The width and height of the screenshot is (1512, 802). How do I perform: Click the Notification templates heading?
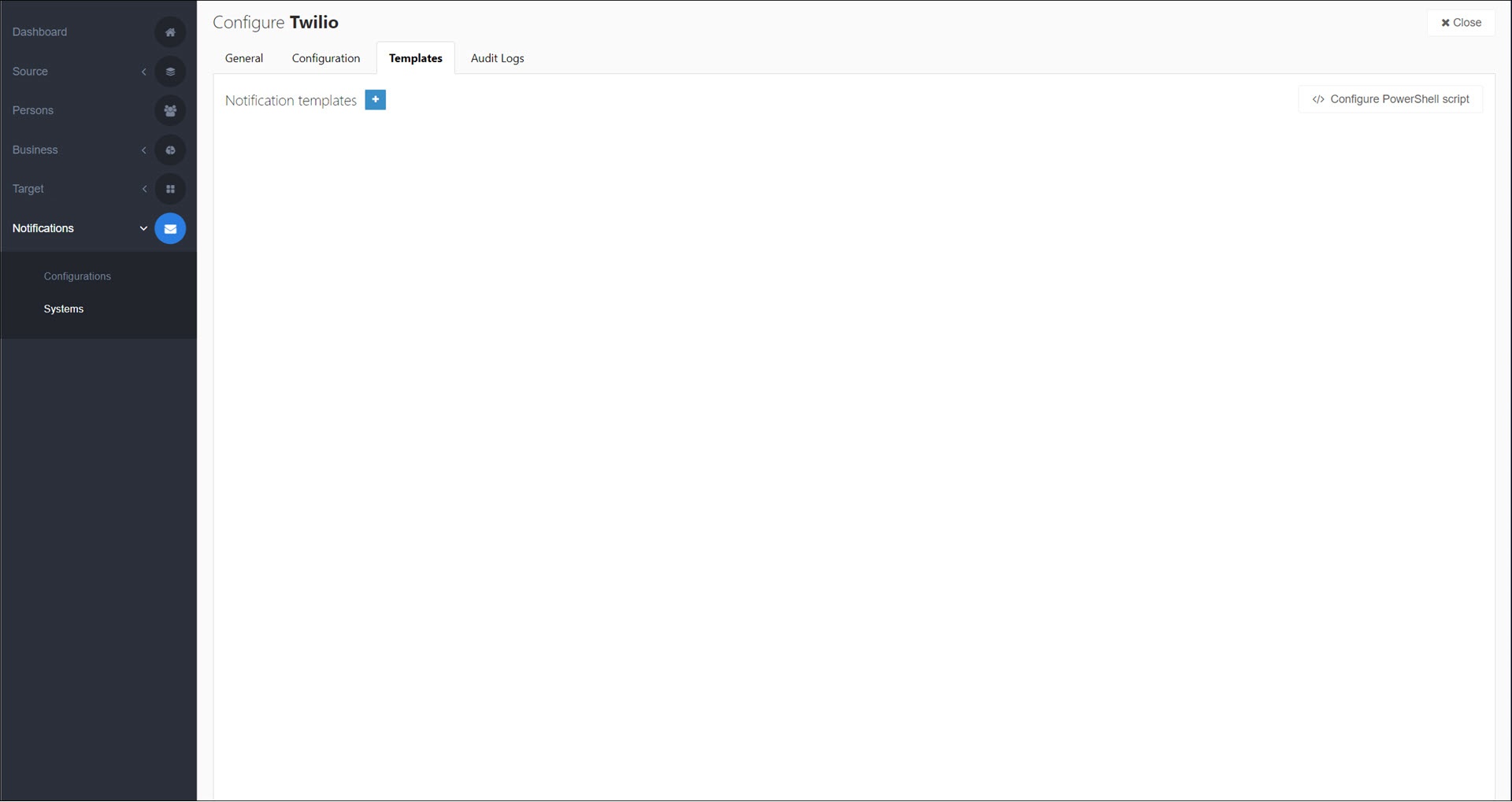[291, 101]
